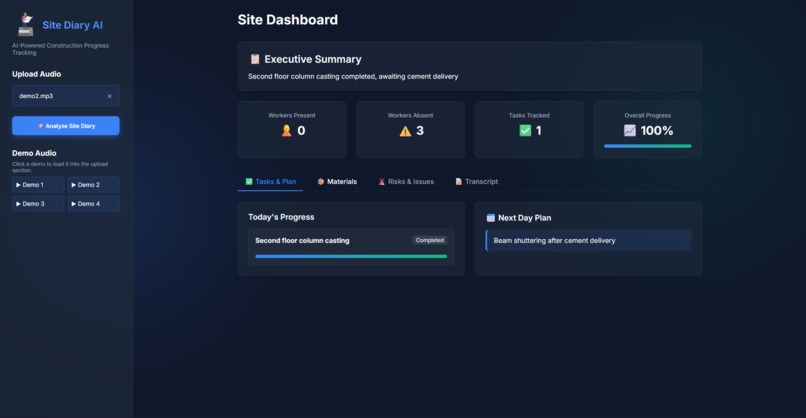Image resolution: width=806 pixels, height=418 pixels.
Task: Remove the uploaded demo2.mp3 file with the X
Action: click(109, 96)
